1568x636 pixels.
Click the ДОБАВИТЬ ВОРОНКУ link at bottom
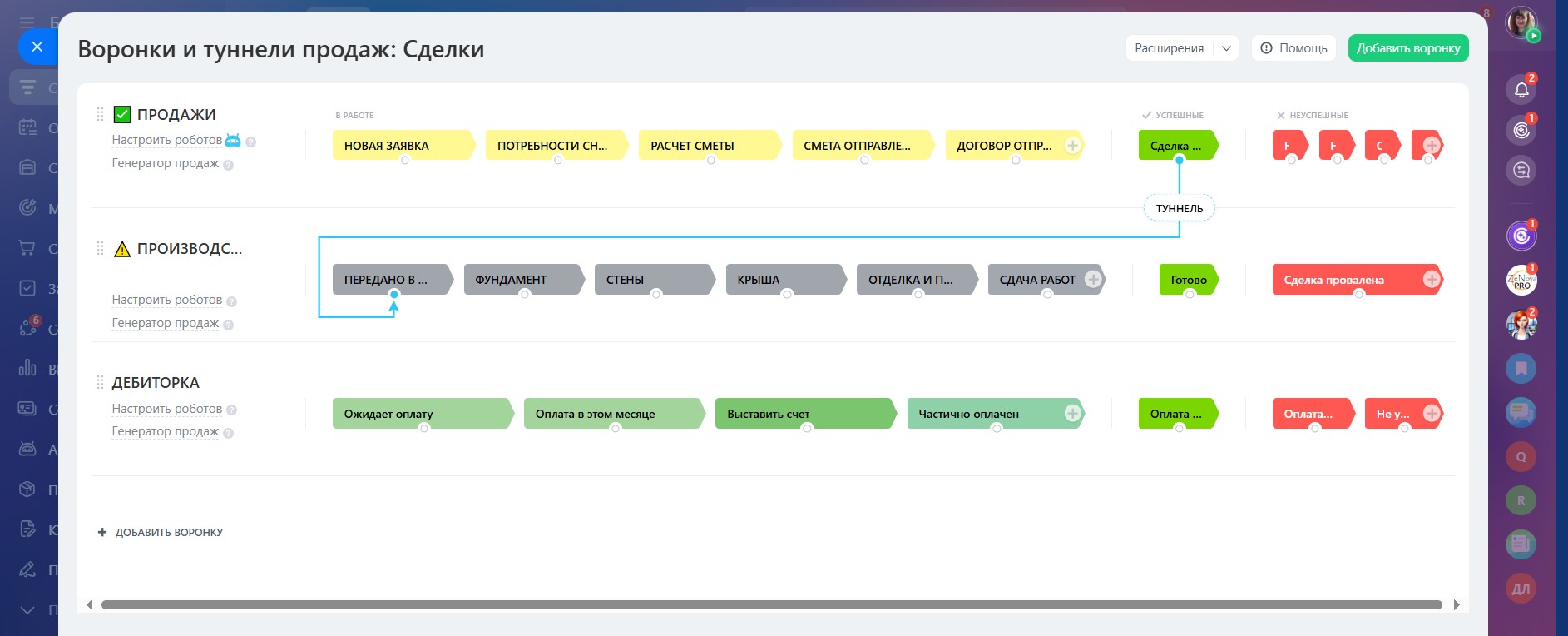pos(161,533)
